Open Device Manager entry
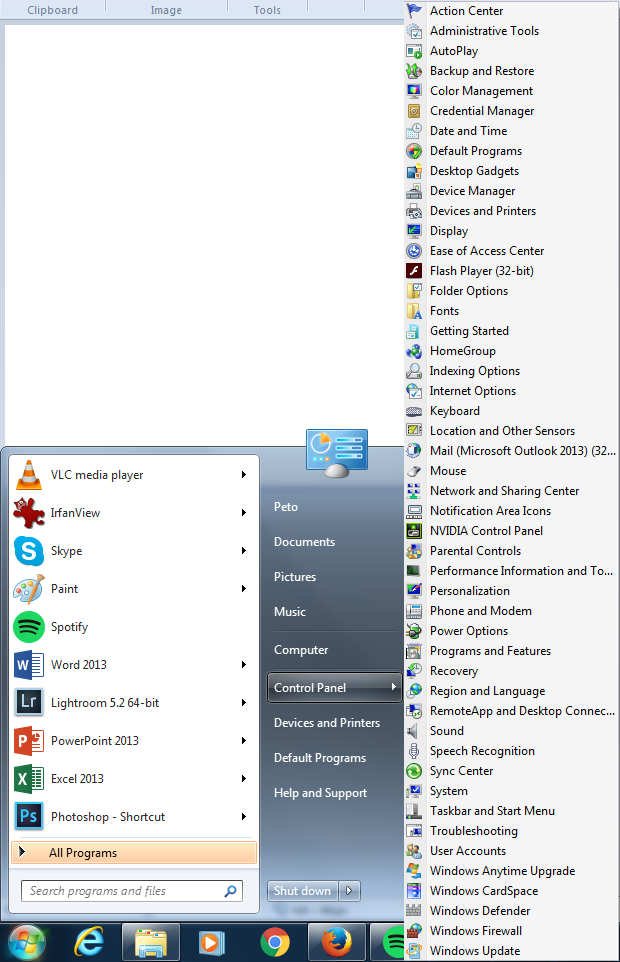Image resolution: width=620 pixels, height=962 pixels. (511, 191)
